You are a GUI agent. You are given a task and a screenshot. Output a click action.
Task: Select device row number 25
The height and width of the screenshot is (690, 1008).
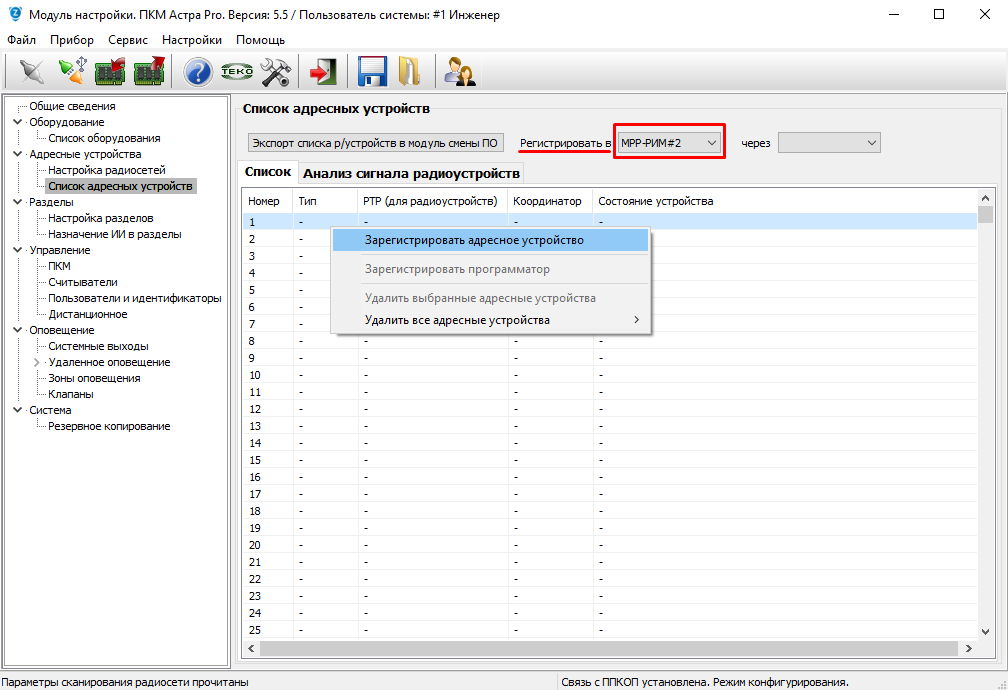tap(609, 630)
